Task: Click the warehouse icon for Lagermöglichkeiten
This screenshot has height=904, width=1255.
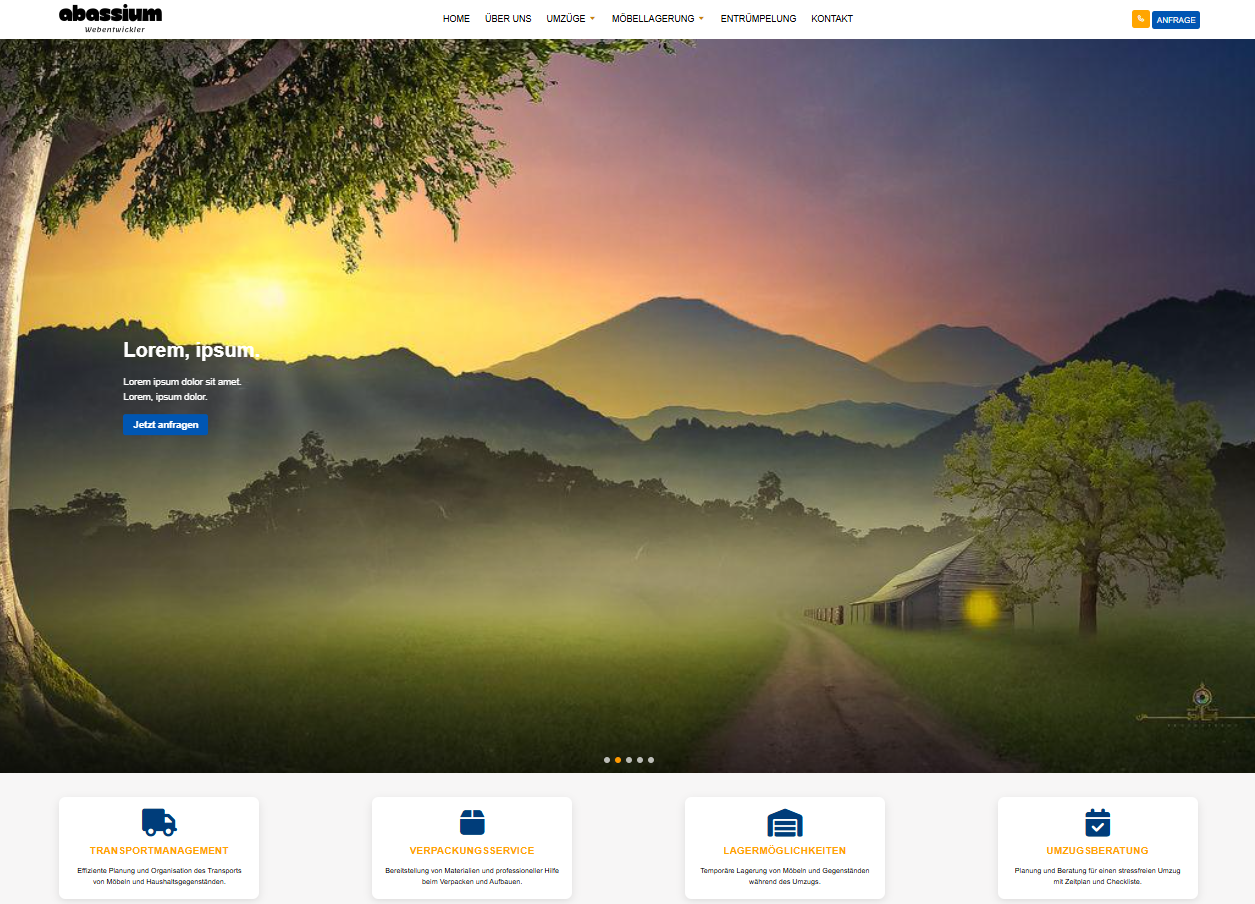Action: point(785,823)
